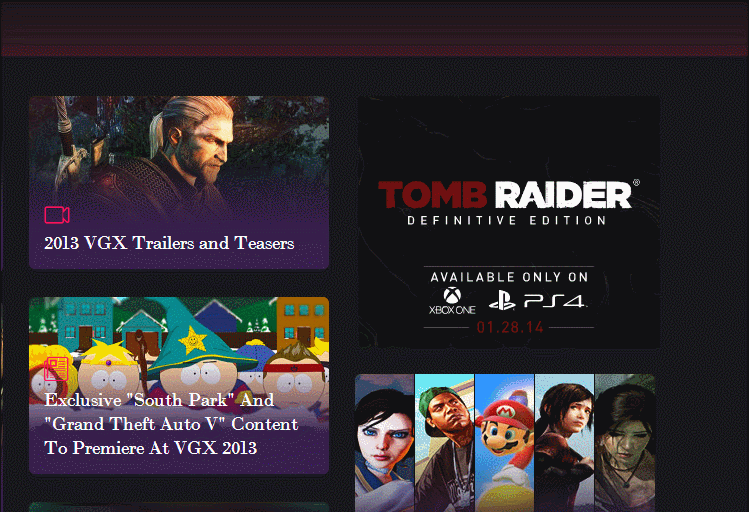Click Cartman's wizard hat star in image
This screenshot has width=749, height=512.
click(193, 340)
